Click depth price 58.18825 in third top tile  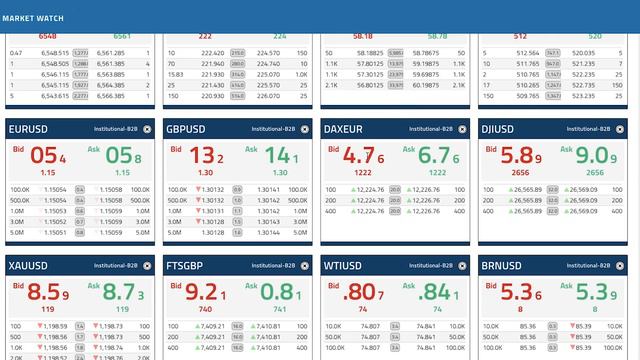click(x=370, y=53)
